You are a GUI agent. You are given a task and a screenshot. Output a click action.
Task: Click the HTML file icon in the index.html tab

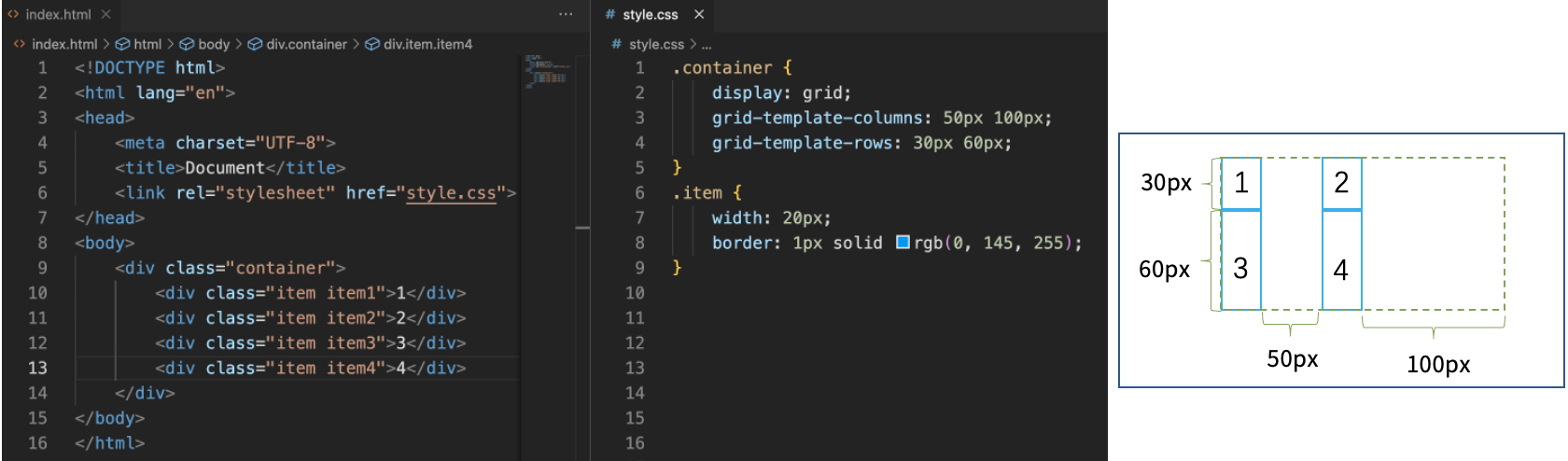(14, 15)
